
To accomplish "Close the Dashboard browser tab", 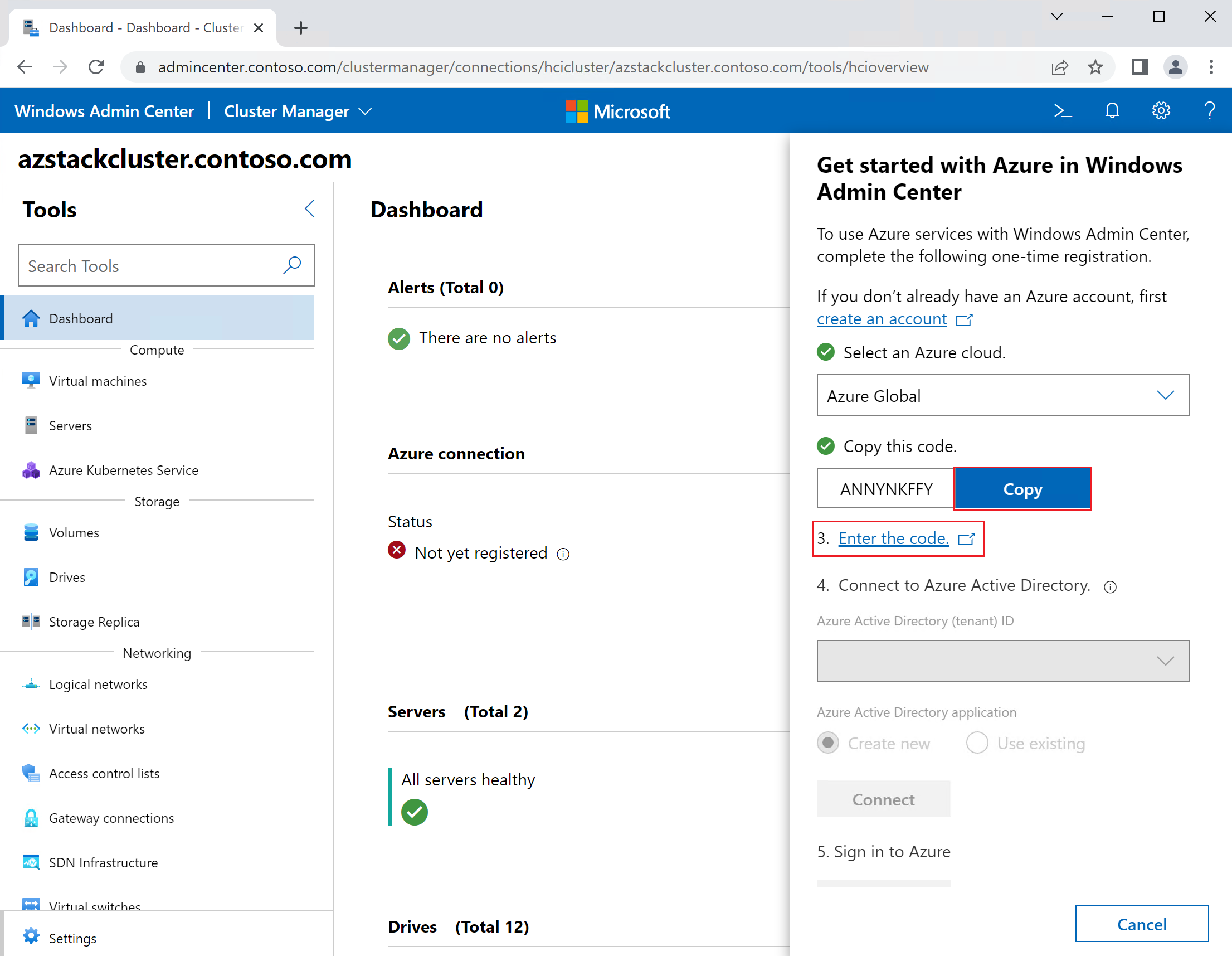I will coord(259,28).
